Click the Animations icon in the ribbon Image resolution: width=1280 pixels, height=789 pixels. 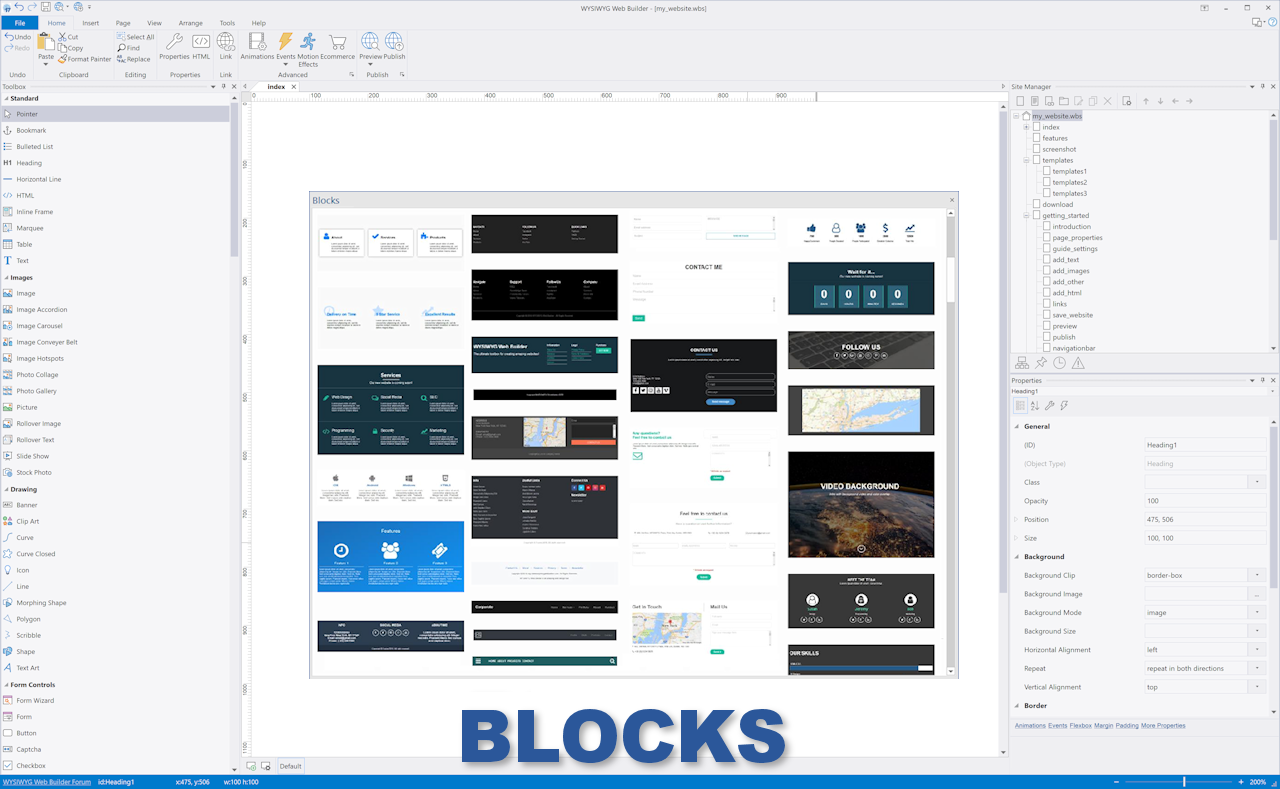(x=257, y=46)
